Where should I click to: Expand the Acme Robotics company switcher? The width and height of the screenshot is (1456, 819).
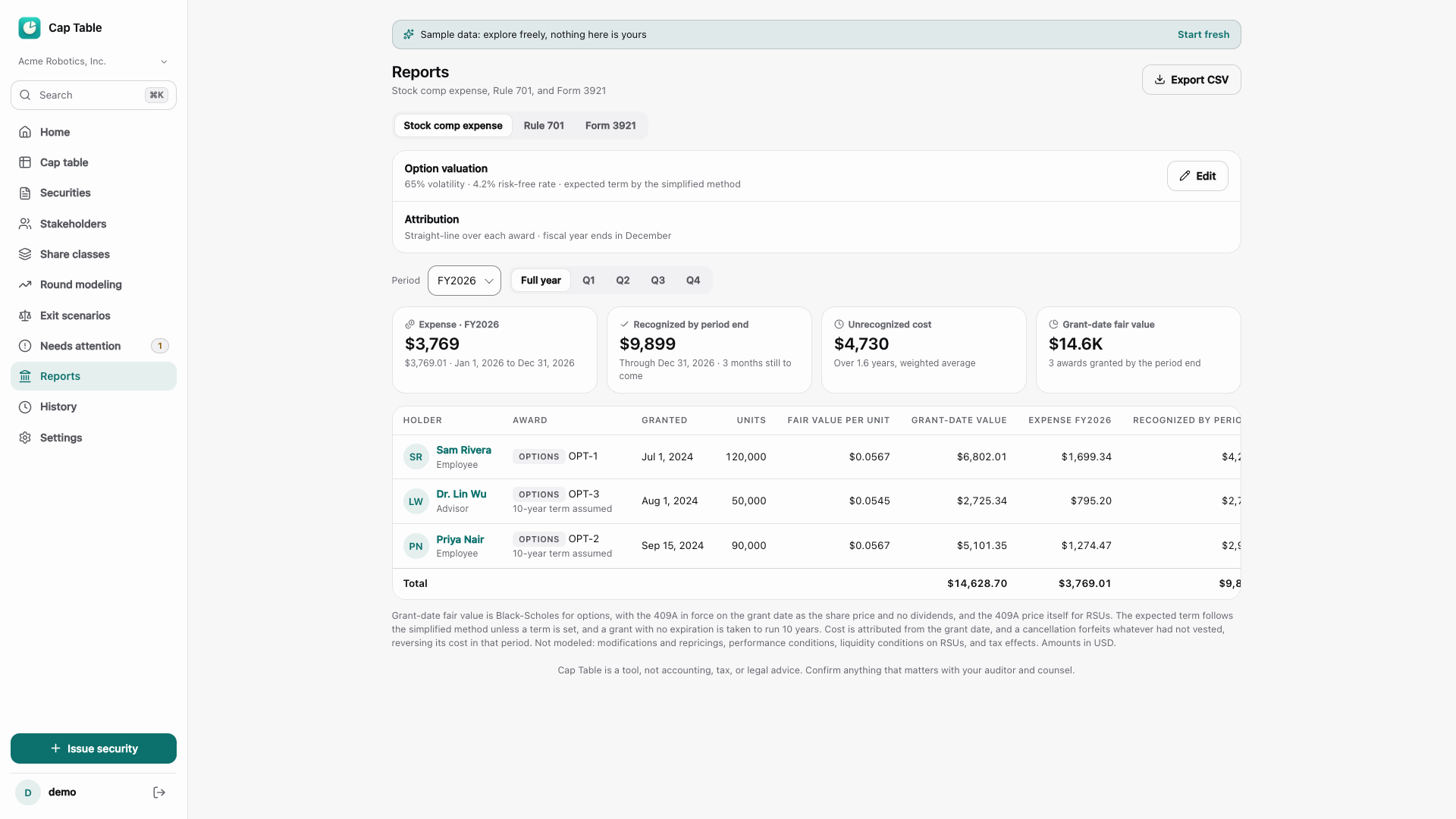(93, 61)
